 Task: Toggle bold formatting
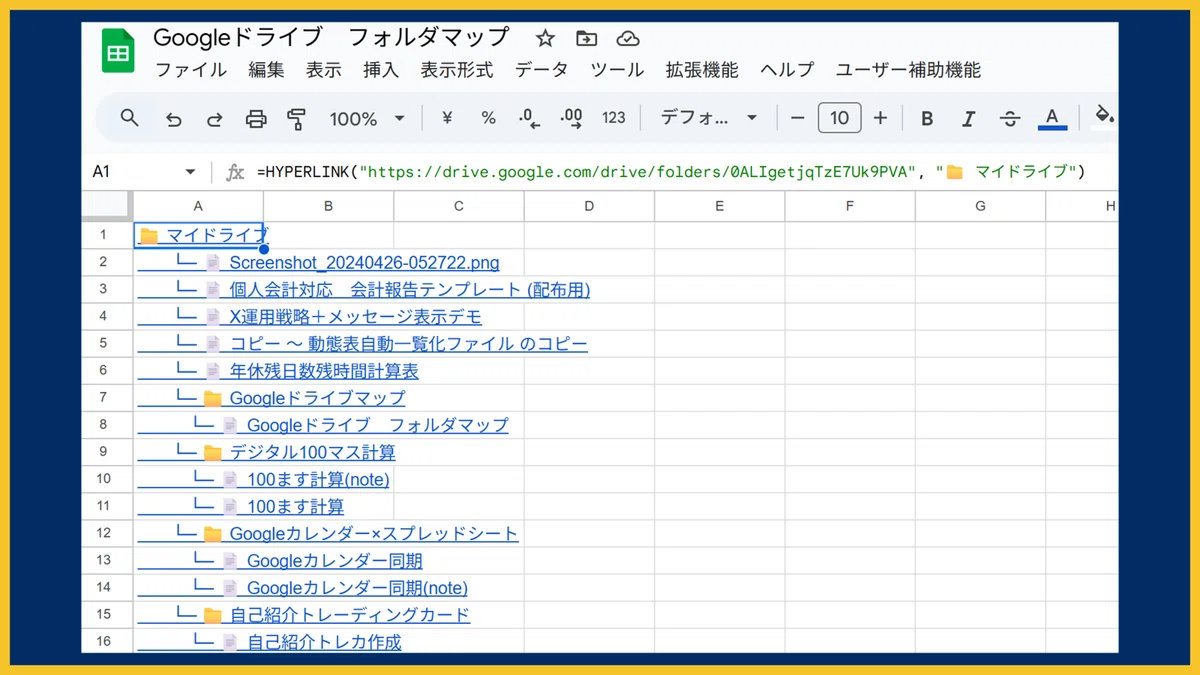[927, 119]
